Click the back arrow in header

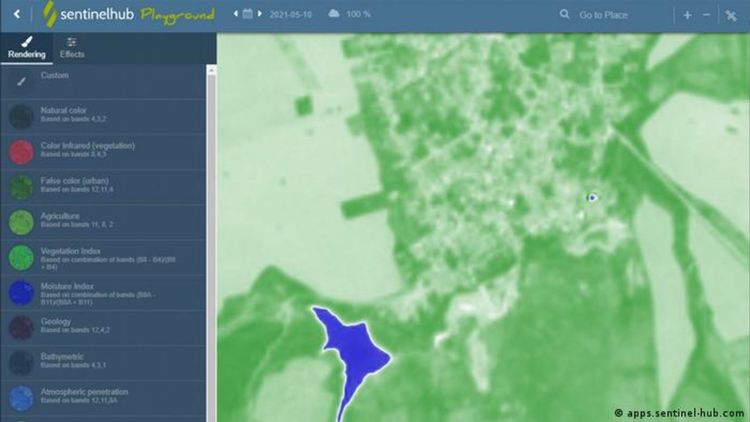pyautogui.click(x=17, y=14)
